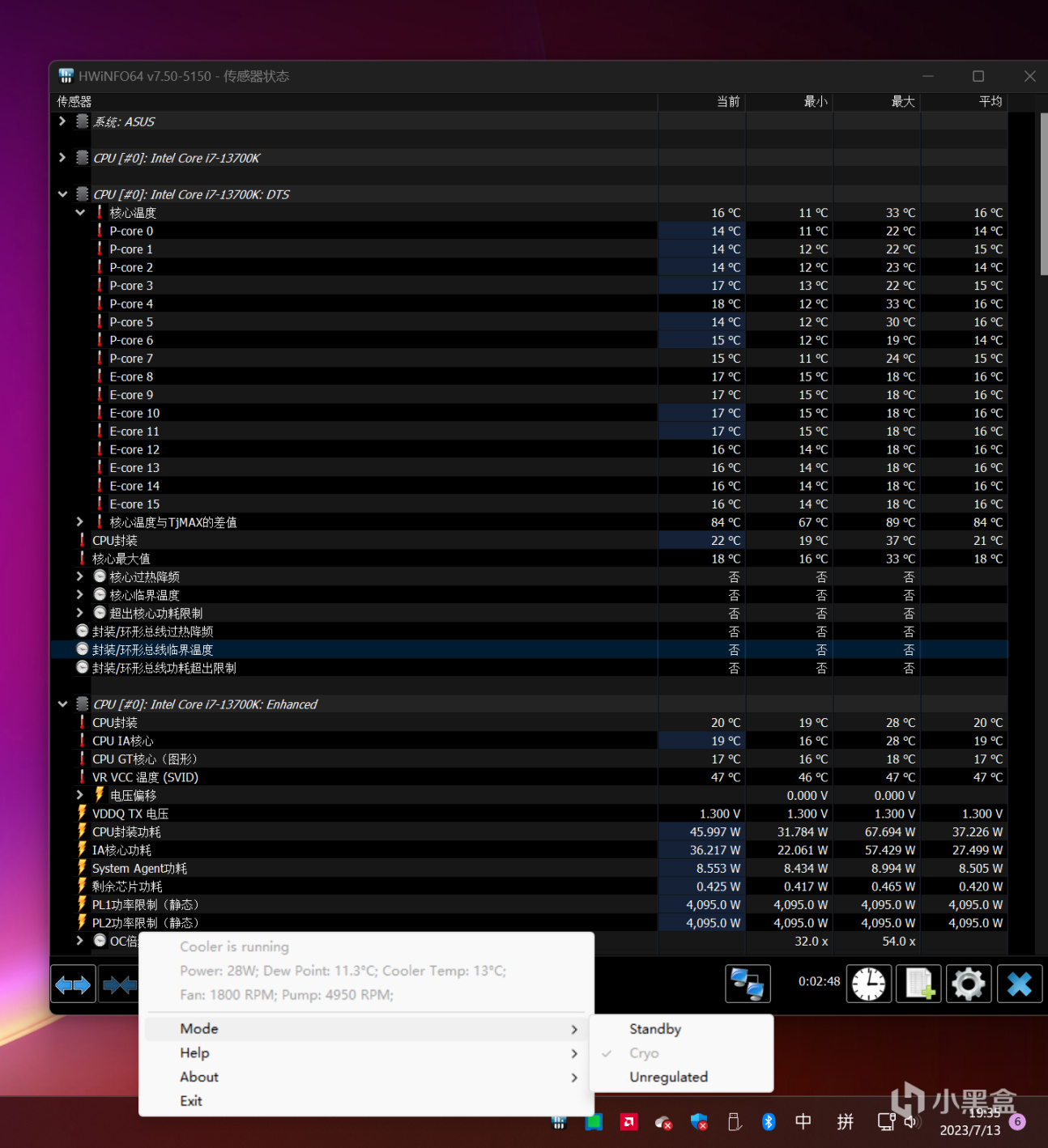Image resolution: width=1048 pixels, height=1148 pixels.
Task: Reset the elapsed timer with the clock icon
Action: pos(869,984)
